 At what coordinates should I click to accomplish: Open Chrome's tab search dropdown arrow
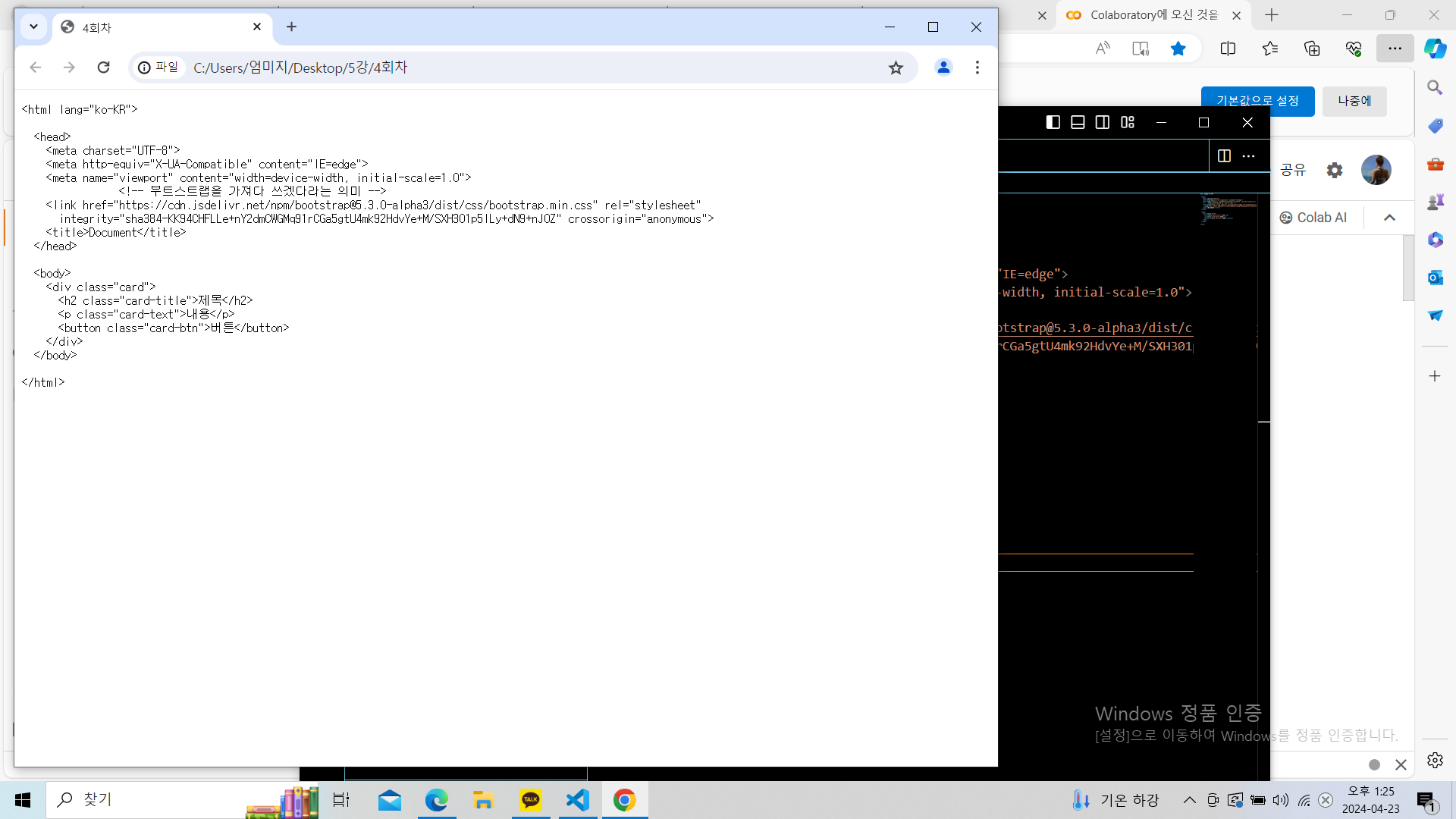(33, 27)
